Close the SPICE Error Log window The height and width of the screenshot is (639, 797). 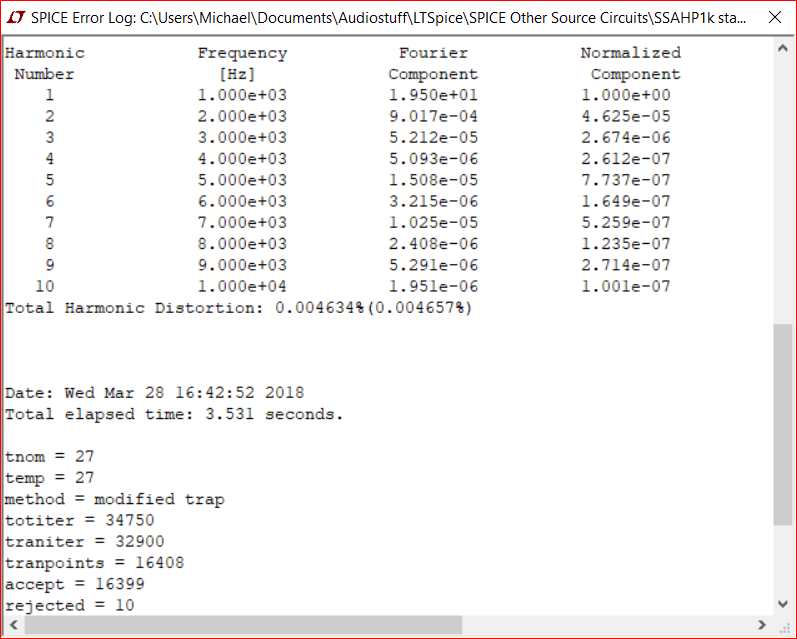point(775,17)
